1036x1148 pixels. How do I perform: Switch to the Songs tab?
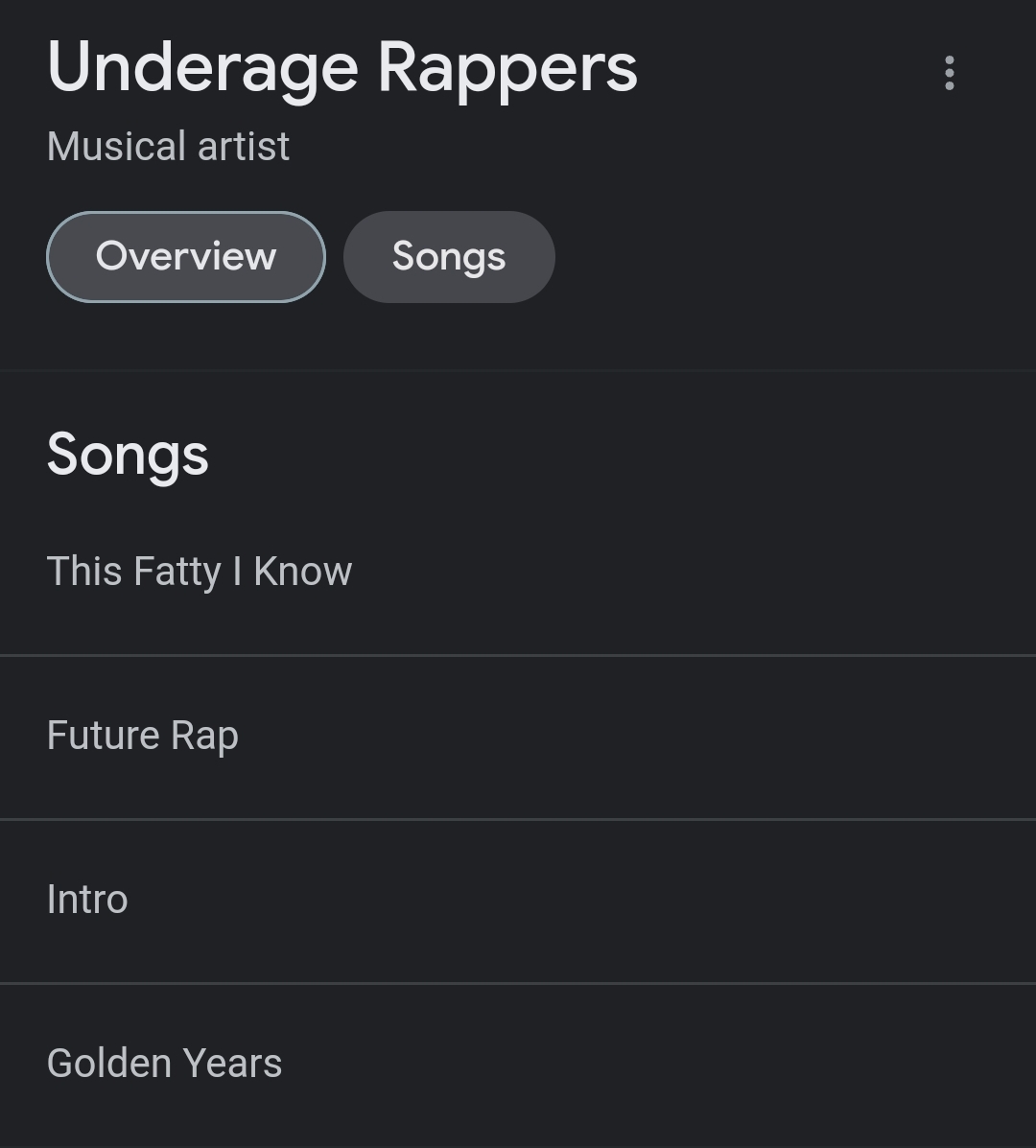point(449,257)
